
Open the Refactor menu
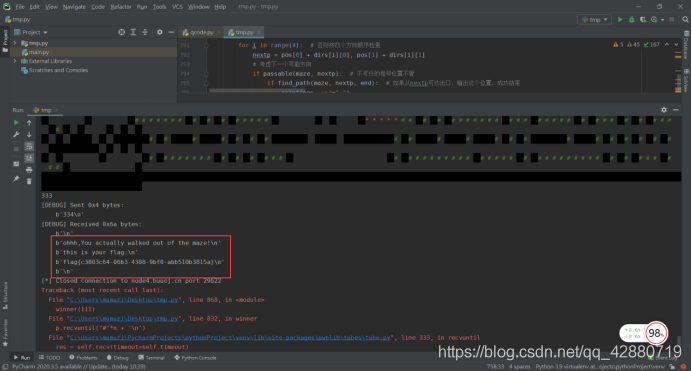(x=121, y=7)
